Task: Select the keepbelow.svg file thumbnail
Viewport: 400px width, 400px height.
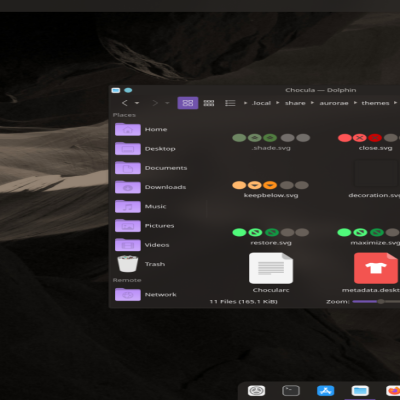Action: [270, 185]
